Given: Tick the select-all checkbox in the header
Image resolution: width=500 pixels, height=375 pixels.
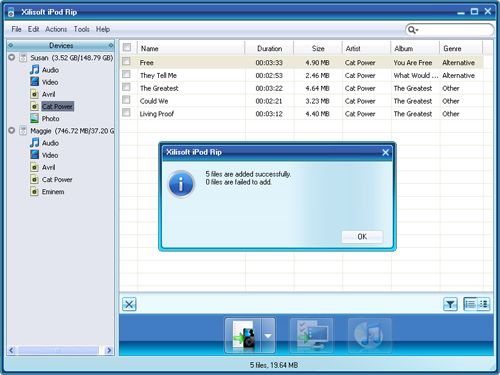Looking at the screenshot, I should [127, 47].
